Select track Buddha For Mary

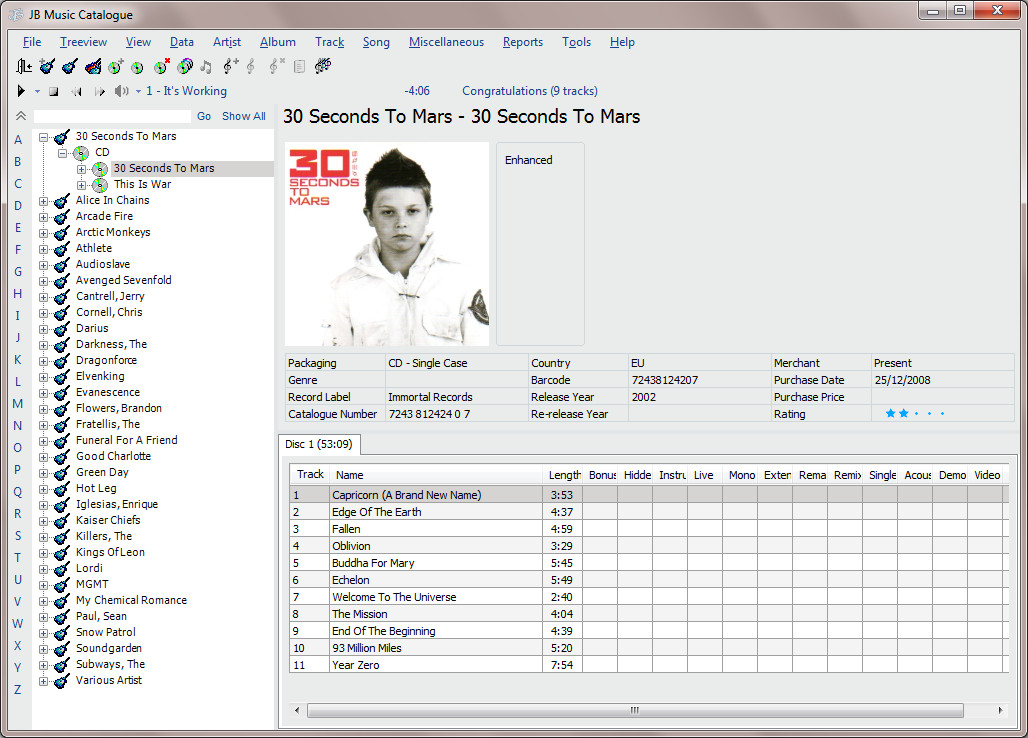373,563
